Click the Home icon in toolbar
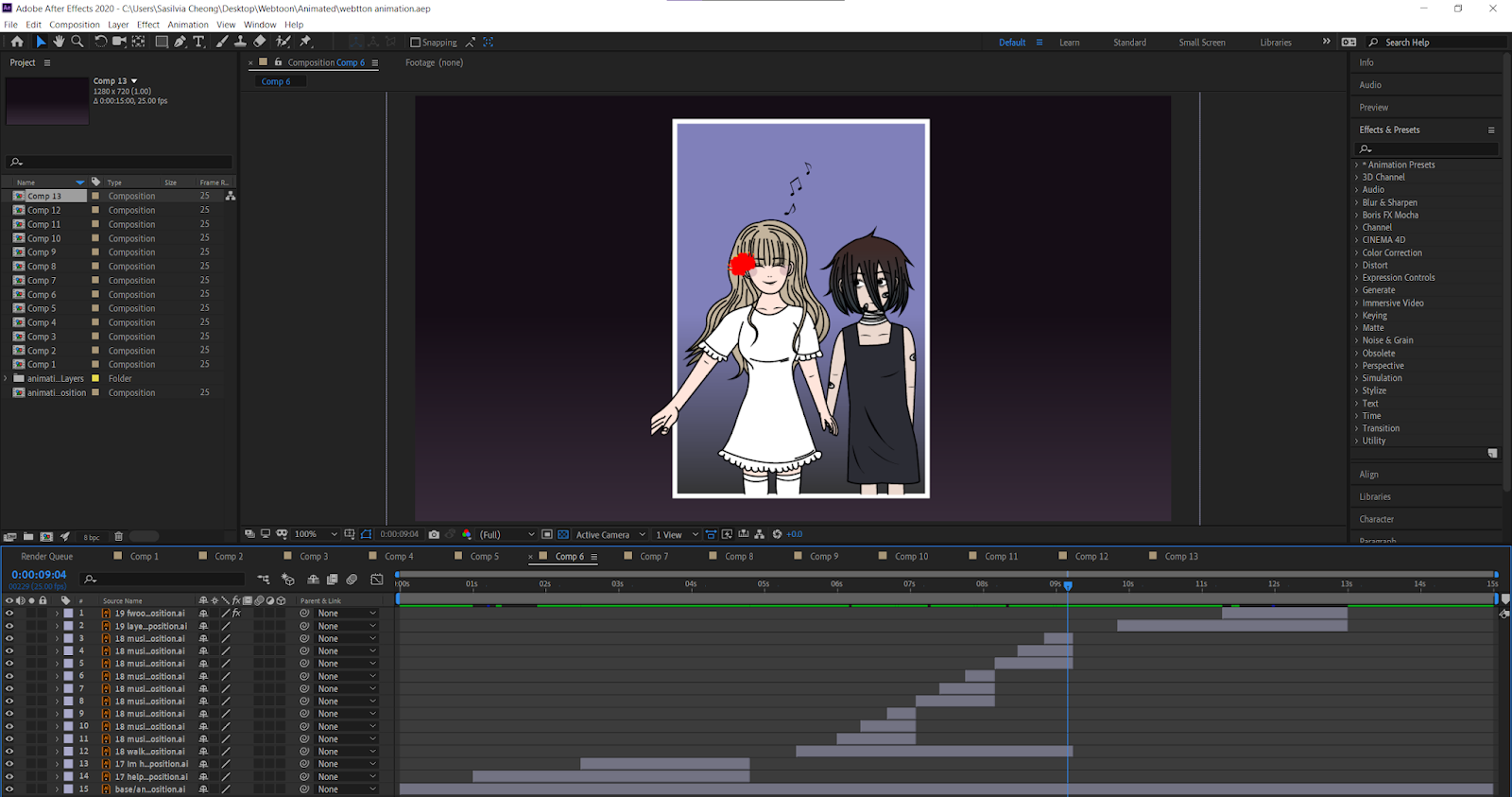Screen dimensions: 1512x797 coord(17,42)
